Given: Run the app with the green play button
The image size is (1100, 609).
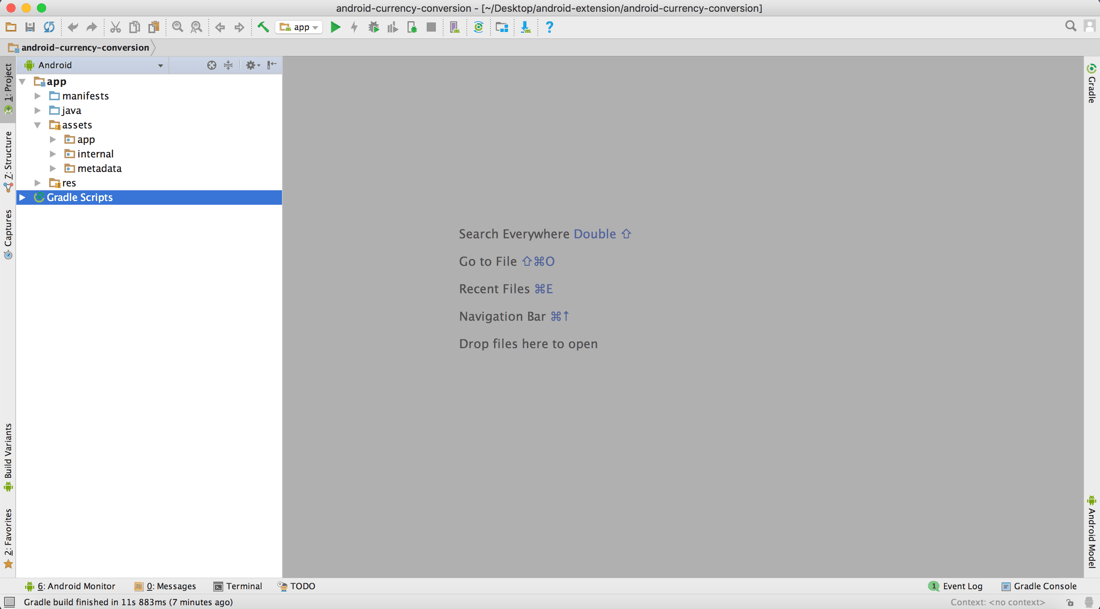Looking at the screenshot, I should pos(335,27).
